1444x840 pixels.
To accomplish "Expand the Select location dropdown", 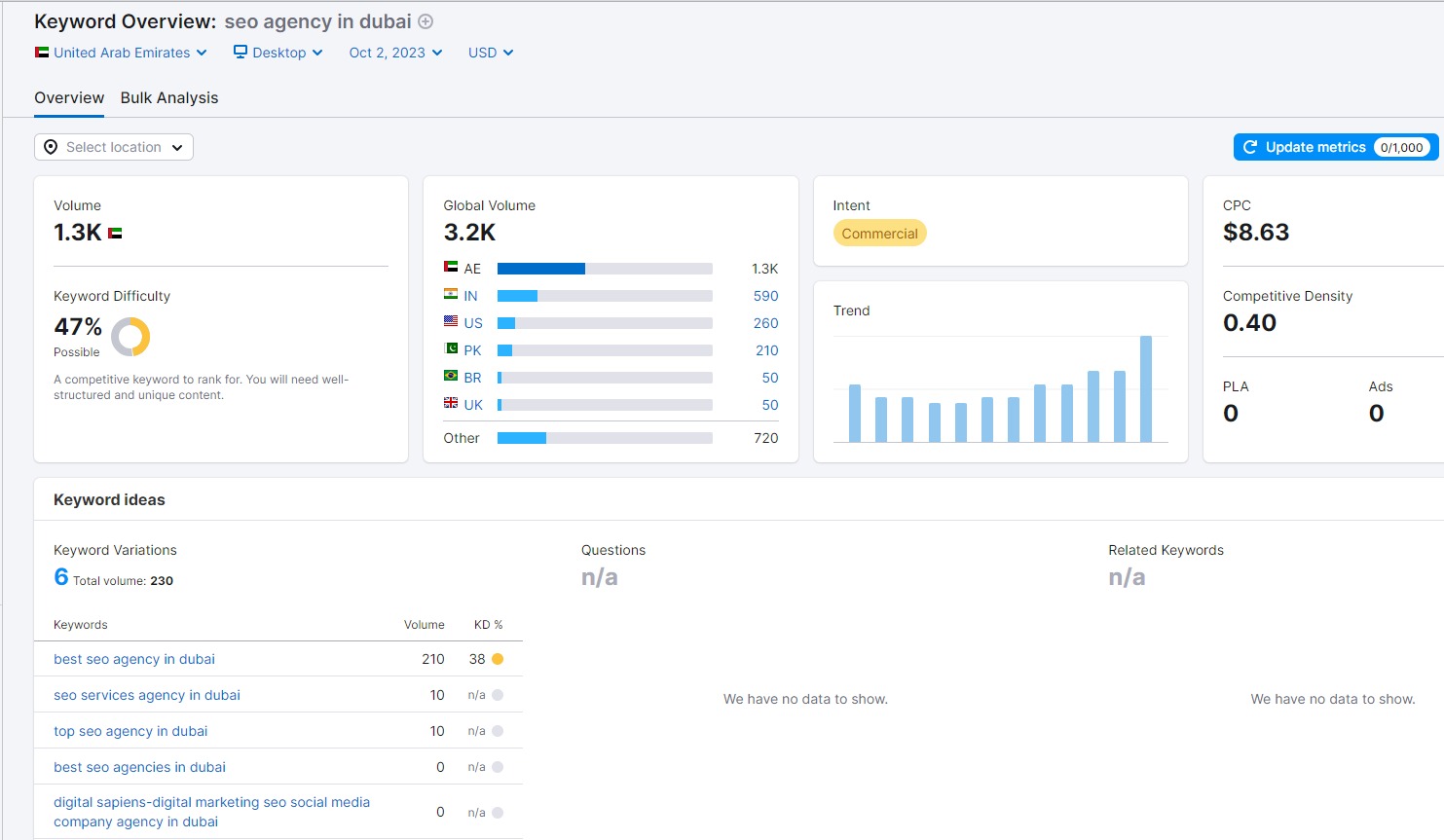I will click(x=114, y=147).
